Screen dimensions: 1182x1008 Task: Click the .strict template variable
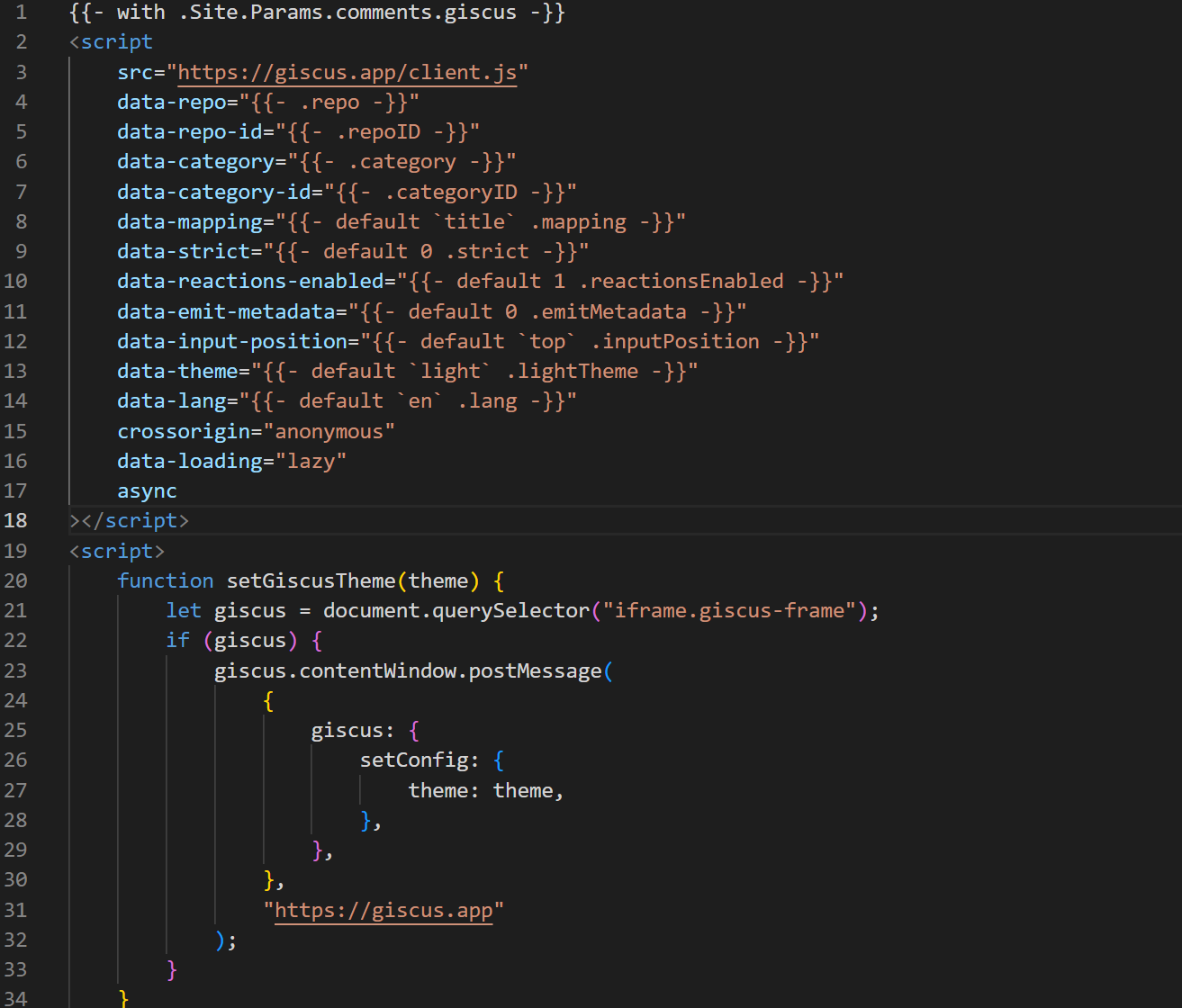click(x=487, y=251)
